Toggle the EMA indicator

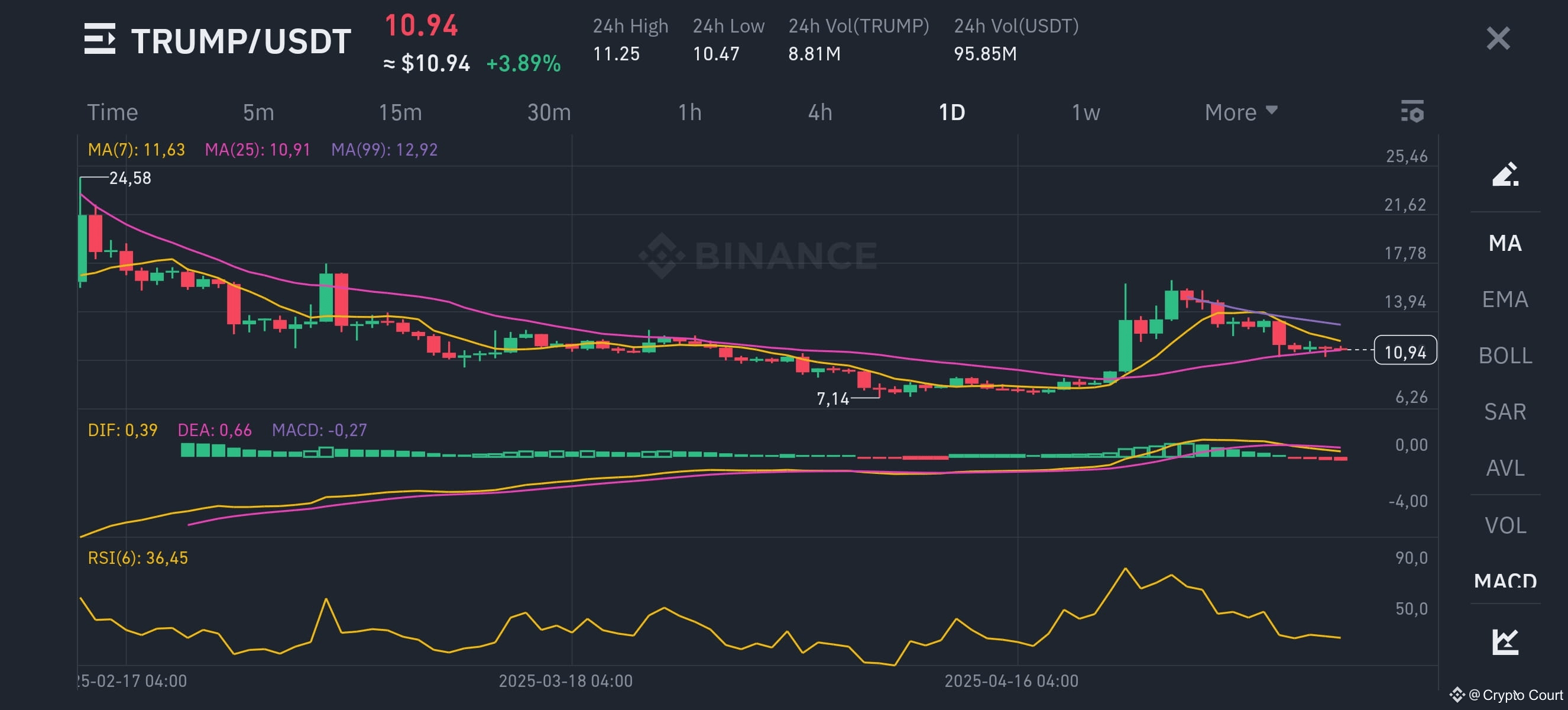[x=1505, y=299]
